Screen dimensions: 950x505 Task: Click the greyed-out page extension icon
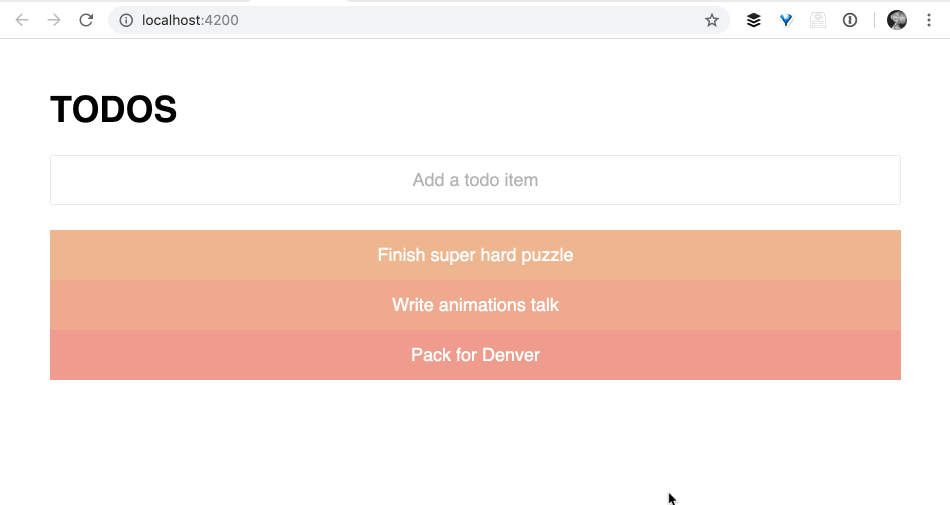818,20
